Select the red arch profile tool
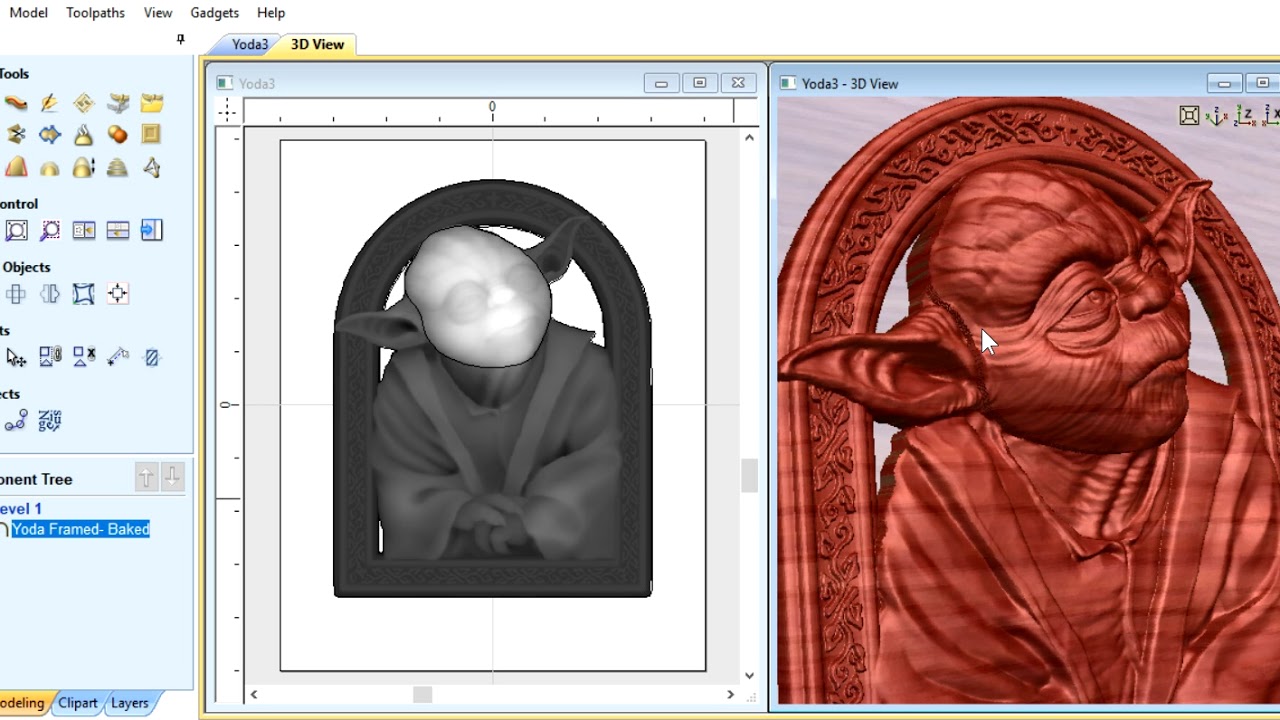1280x720 pixels. [16, 167]
